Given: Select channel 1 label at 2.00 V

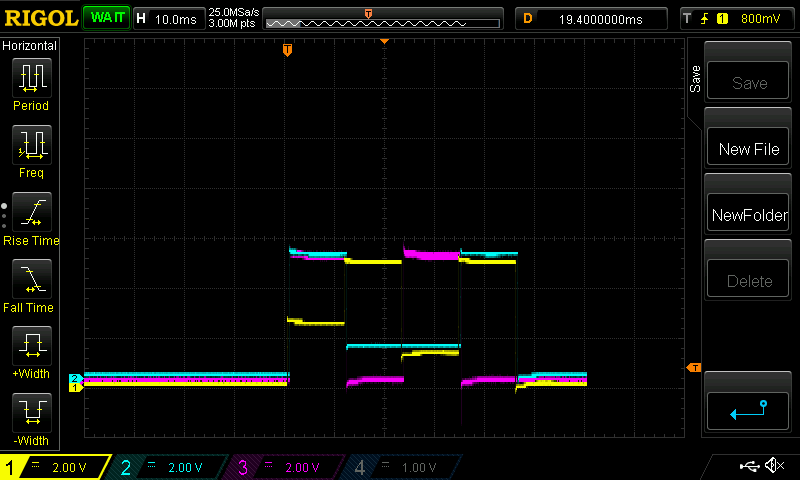Looking at the screenshot, I should point(55,467).
